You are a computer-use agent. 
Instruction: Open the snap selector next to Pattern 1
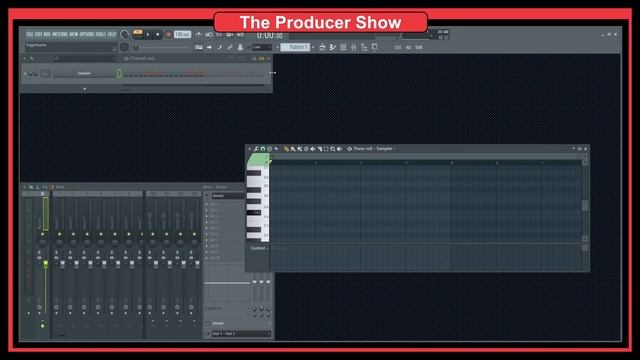(262, 47)
